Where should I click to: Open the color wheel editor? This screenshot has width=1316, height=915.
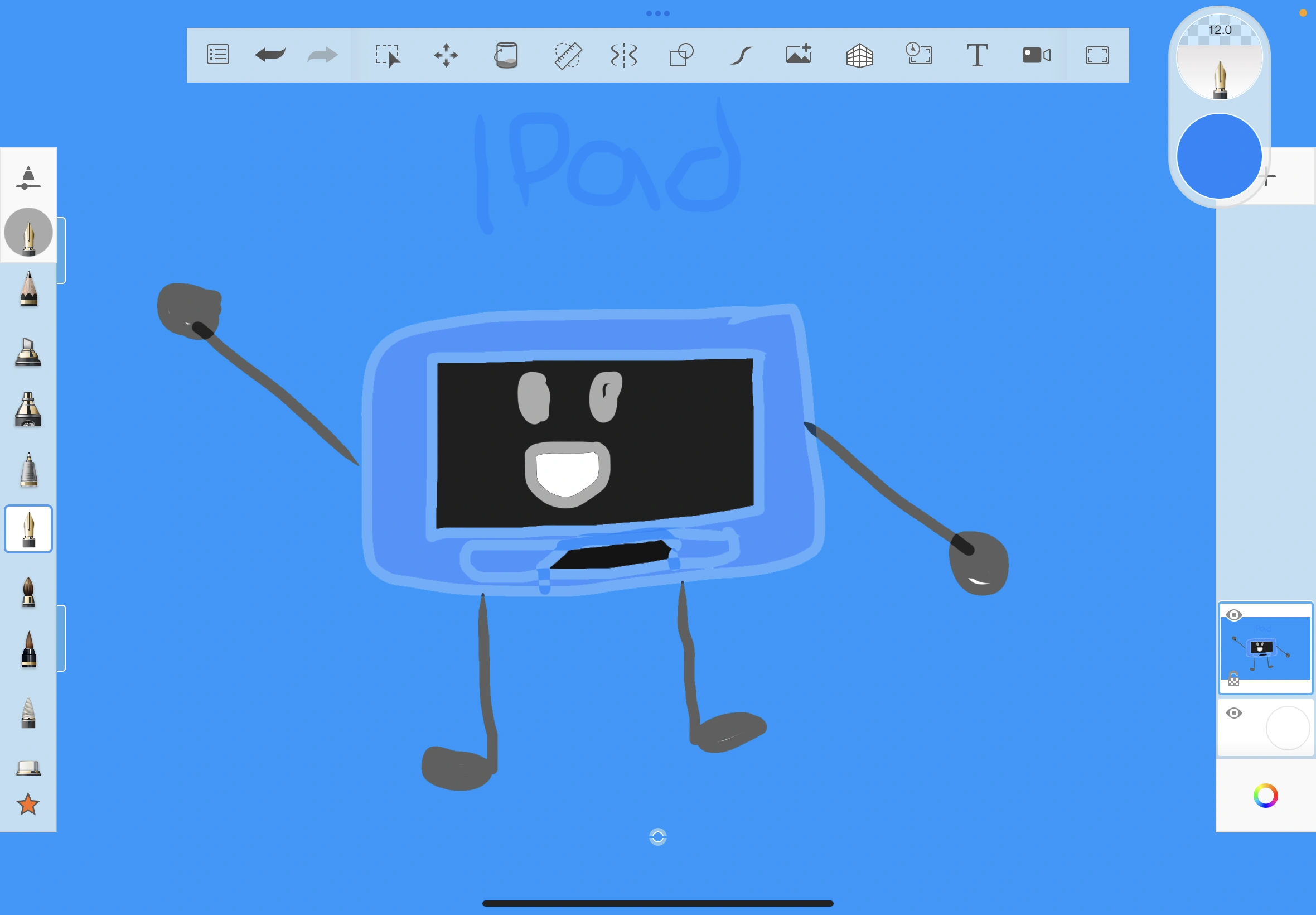click(x=1266, y=796)
